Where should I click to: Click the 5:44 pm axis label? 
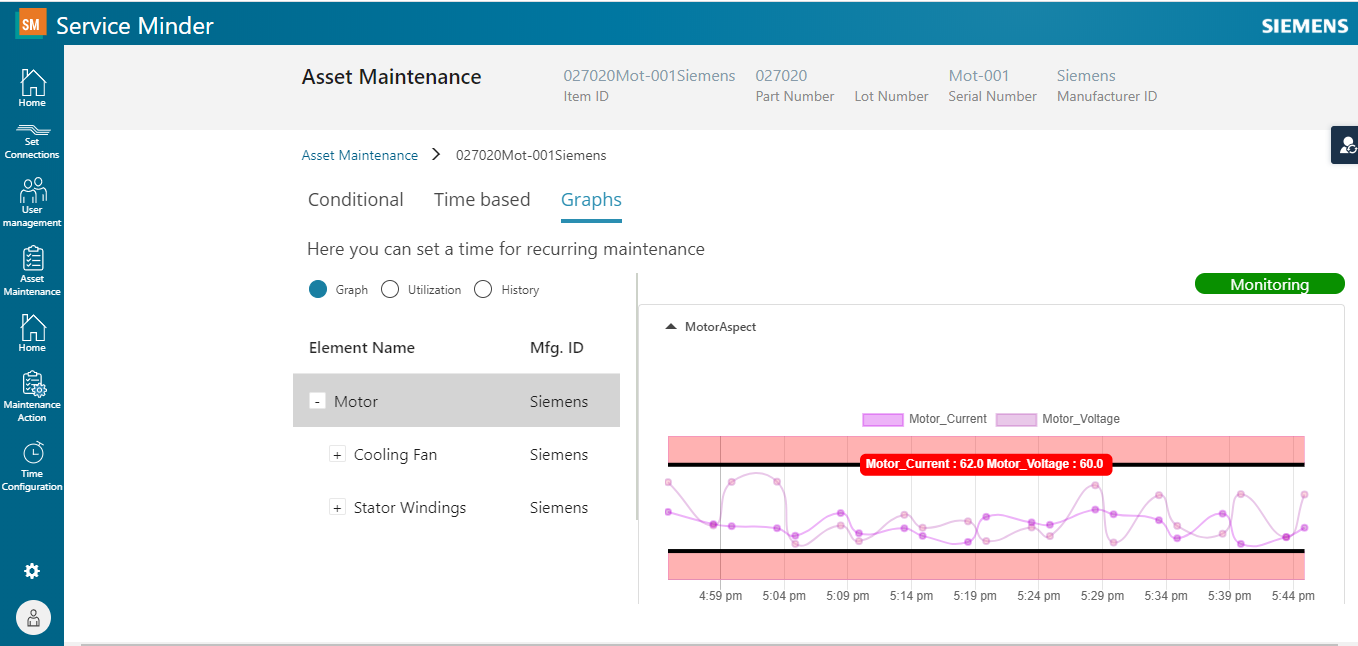[x=1293, y=596]
